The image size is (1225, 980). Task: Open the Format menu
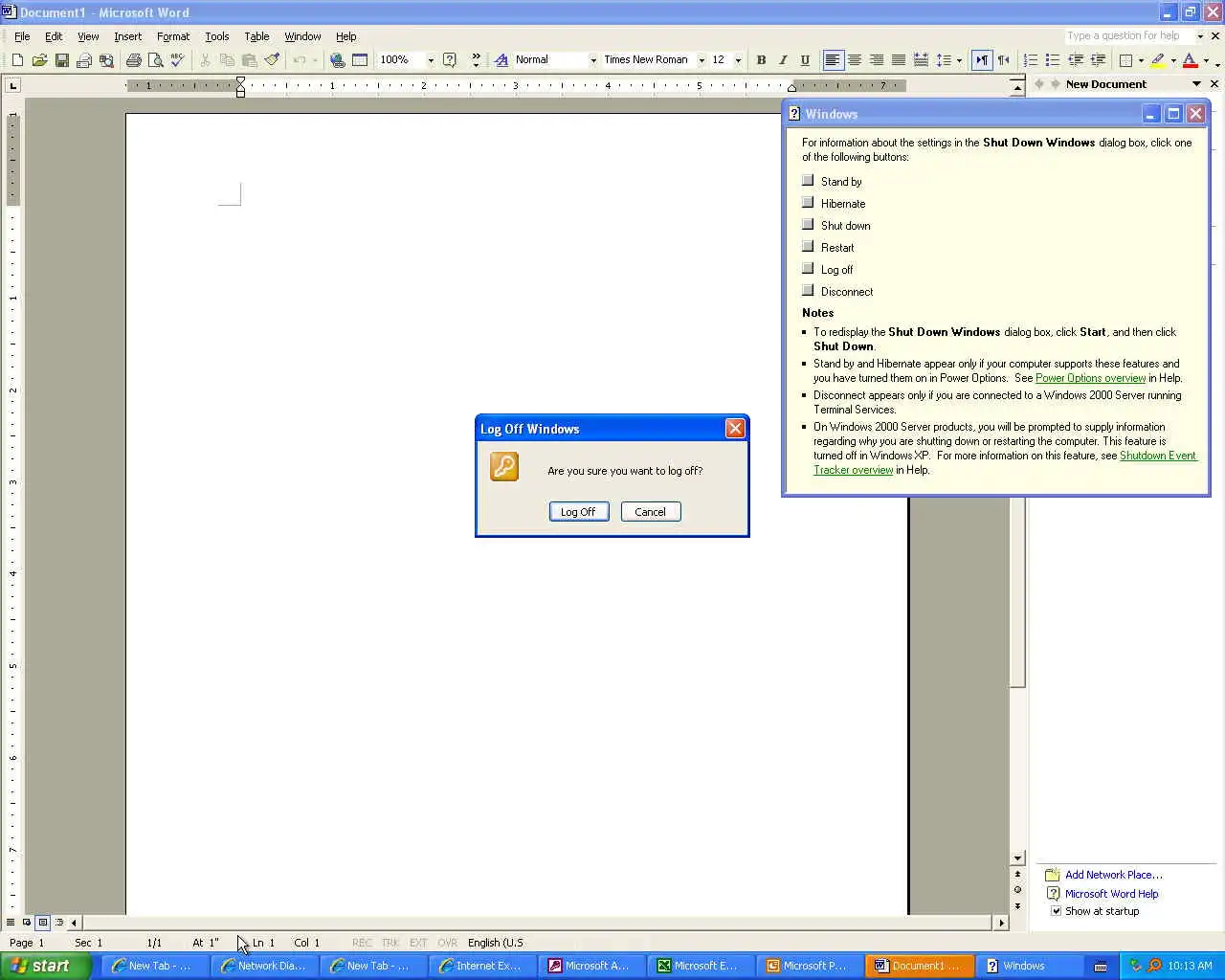(173, 36)
